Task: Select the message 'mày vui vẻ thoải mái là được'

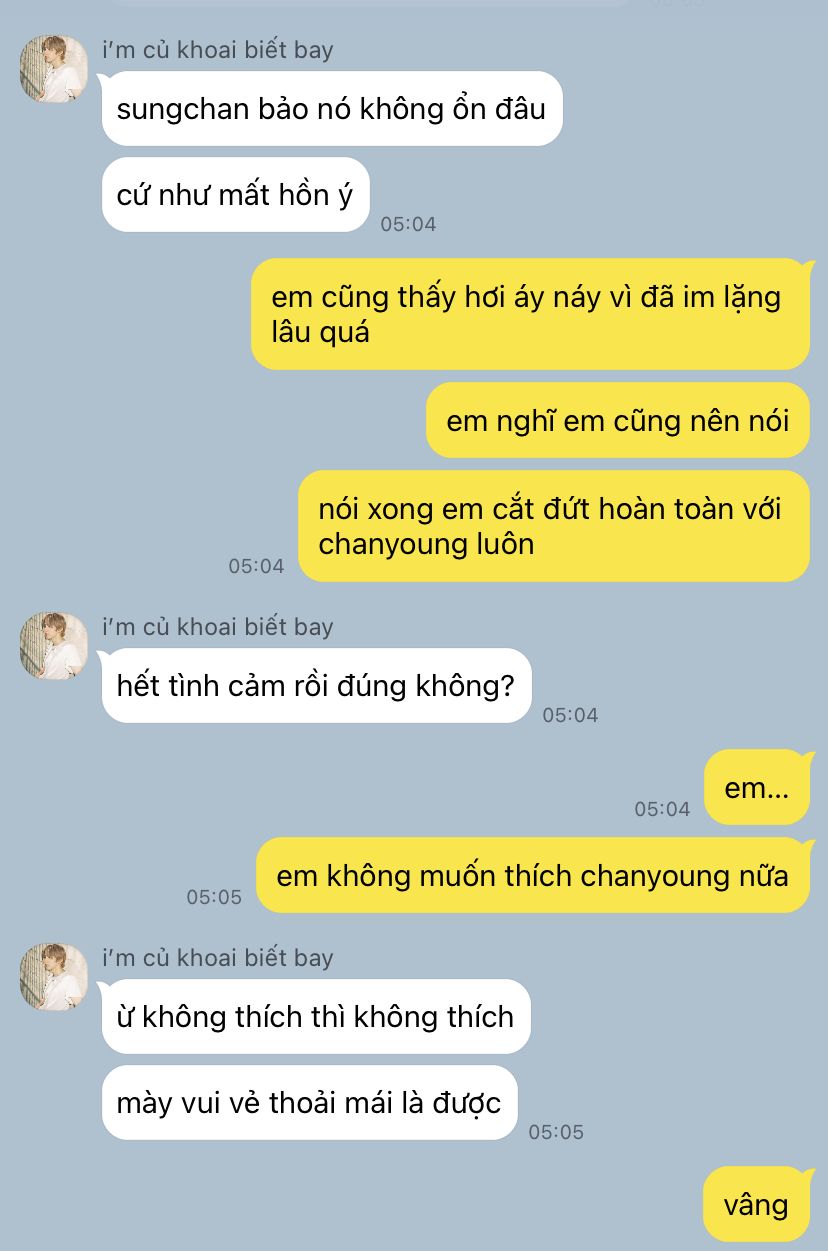Action: tap(310, 1103)
